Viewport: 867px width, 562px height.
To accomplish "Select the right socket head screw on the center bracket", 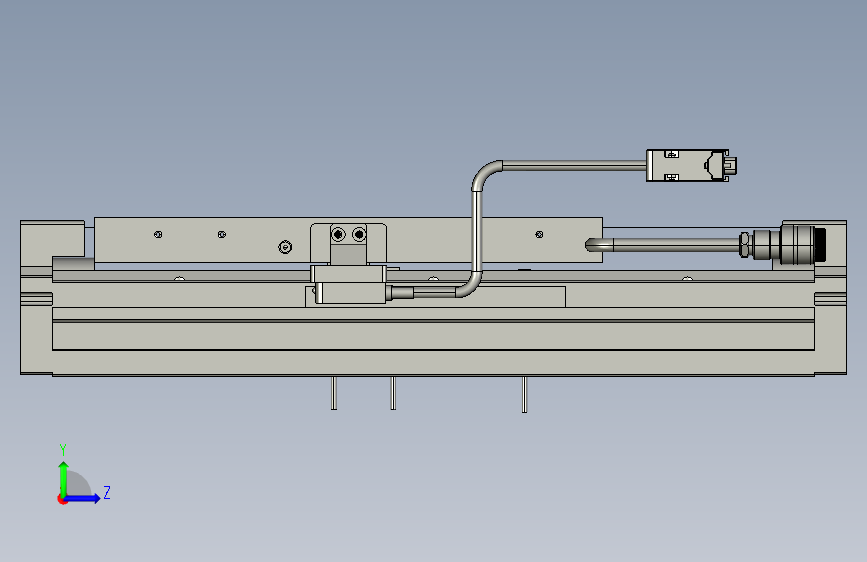I will coord(359,235).
